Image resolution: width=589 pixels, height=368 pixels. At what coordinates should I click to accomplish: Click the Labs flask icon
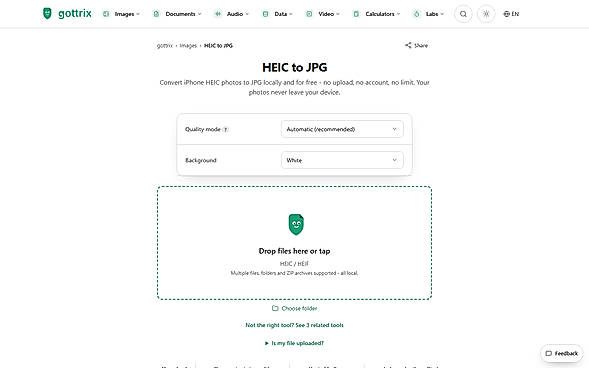coord(417,14)
